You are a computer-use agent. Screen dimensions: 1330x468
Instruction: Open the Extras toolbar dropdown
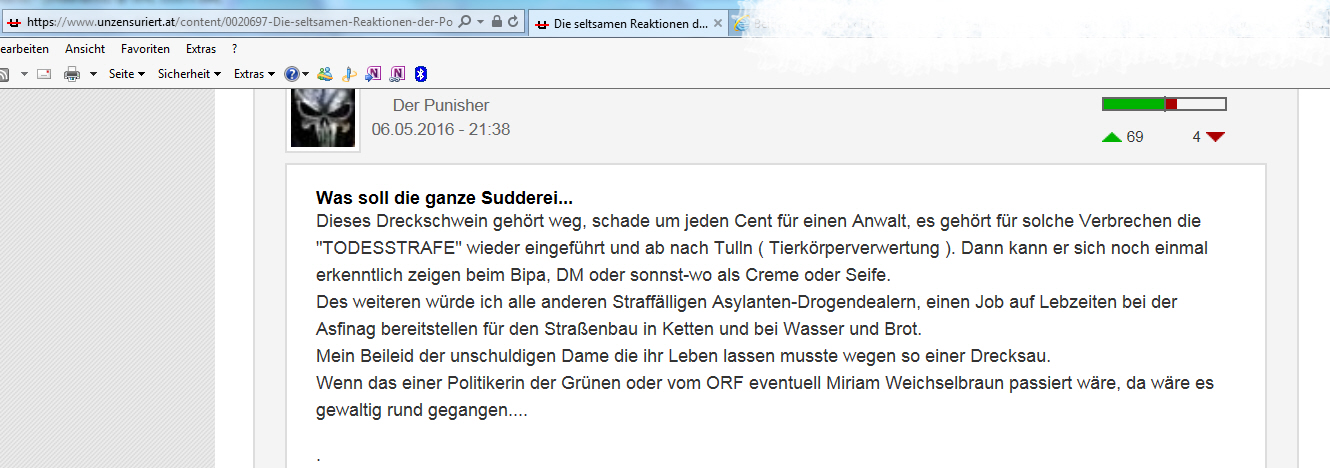point(254,74)
